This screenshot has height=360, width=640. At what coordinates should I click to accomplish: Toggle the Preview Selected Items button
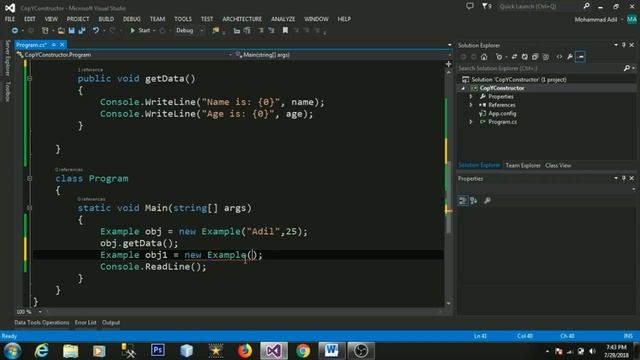580,57
